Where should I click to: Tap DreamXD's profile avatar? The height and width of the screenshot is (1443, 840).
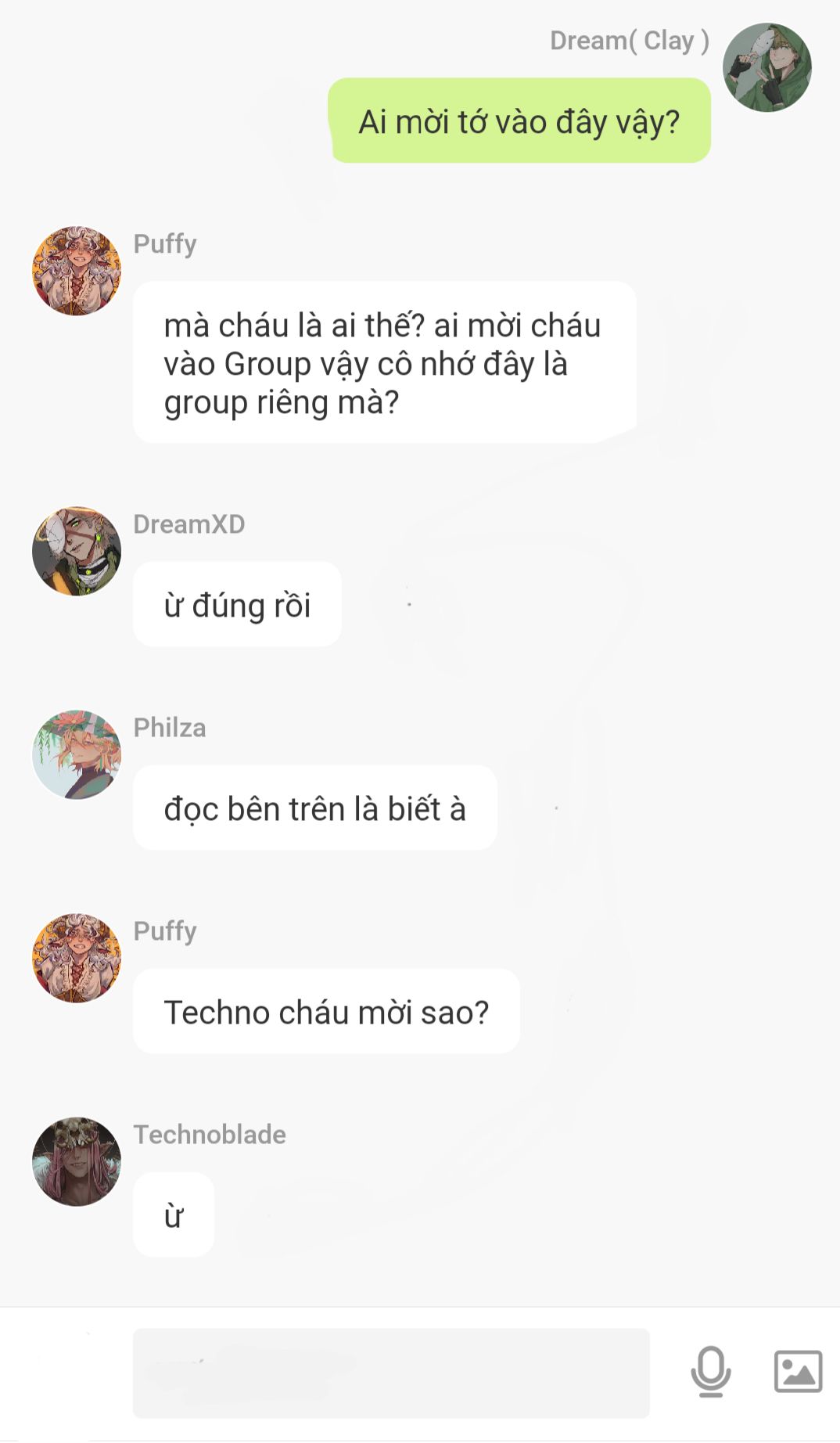(x=77, y=551)
